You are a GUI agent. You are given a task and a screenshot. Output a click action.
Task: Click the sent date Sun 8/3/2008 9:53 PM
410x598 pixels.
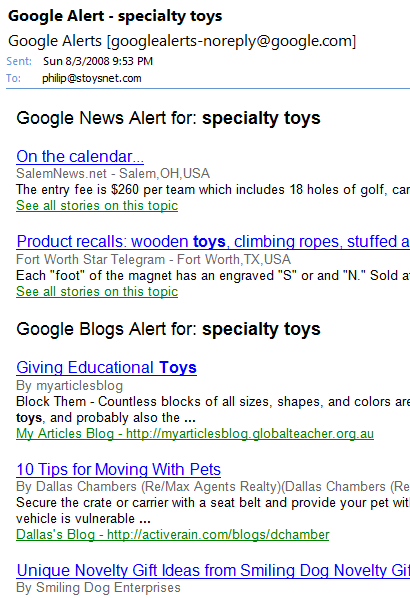pyautogui.click(x=98, y=61)
